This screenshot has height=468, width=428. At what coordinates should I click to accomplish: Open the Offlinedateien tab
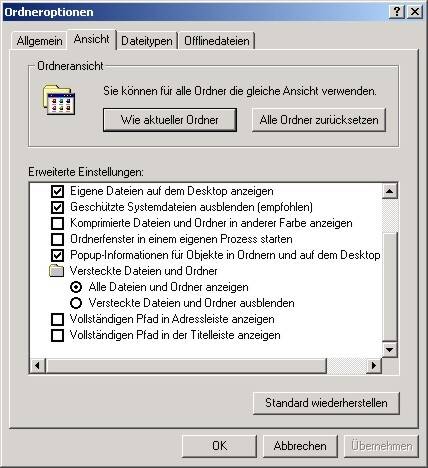[x=217, y=41]
